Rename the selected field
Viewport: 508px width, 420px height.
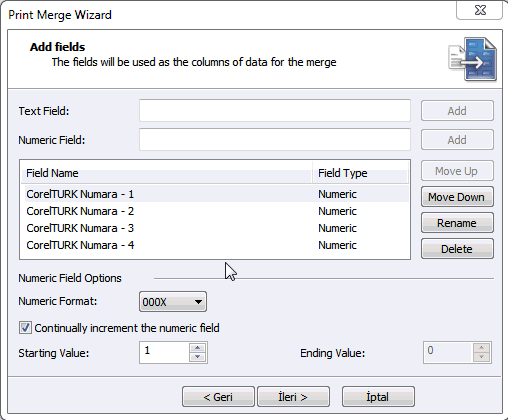point(457,223)
